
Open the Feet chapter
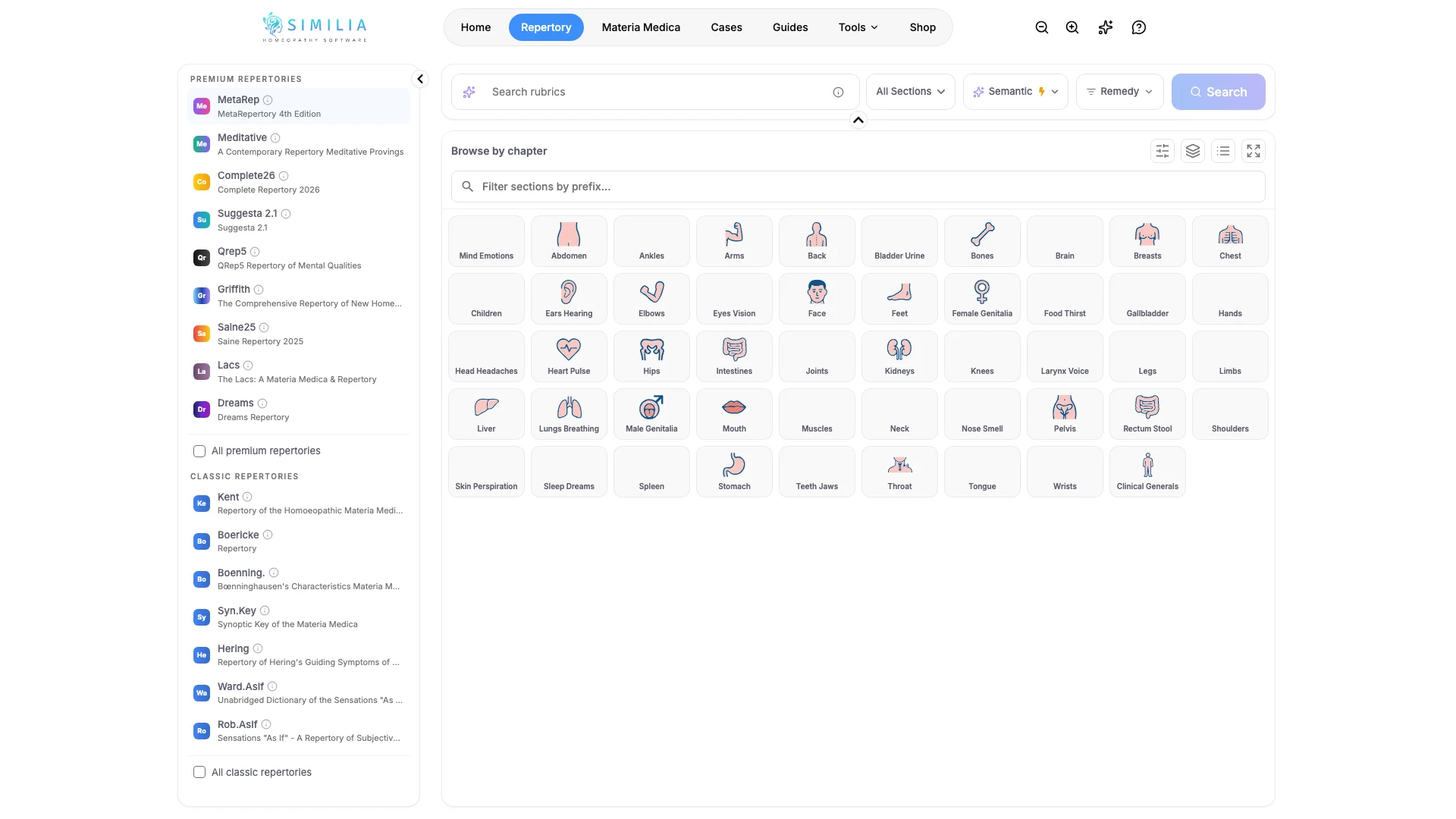899,299
